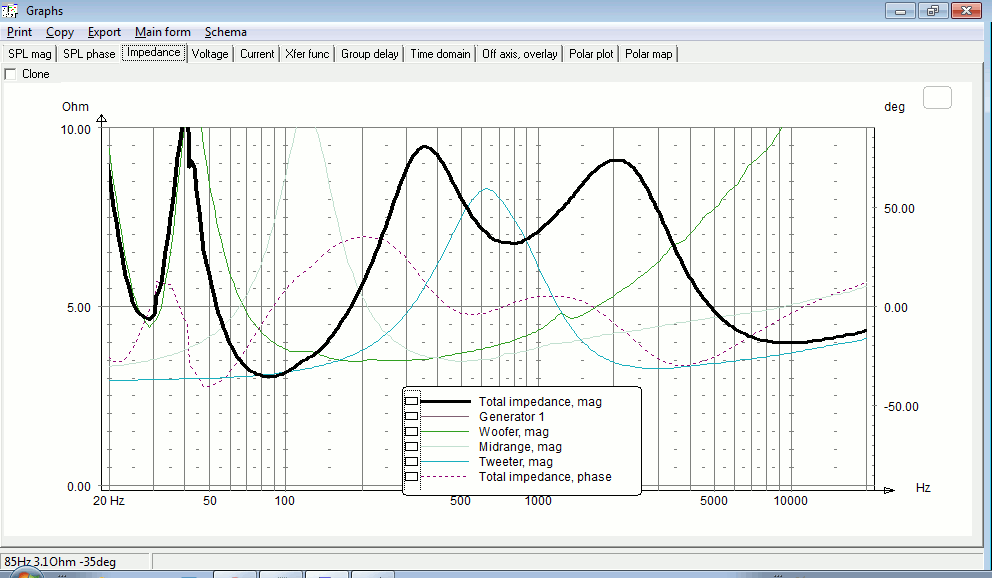The height and width of the screenshot is (578, 992).
Task: Toggle the Total impedance, phase legend checkbox
Action: 411,477
